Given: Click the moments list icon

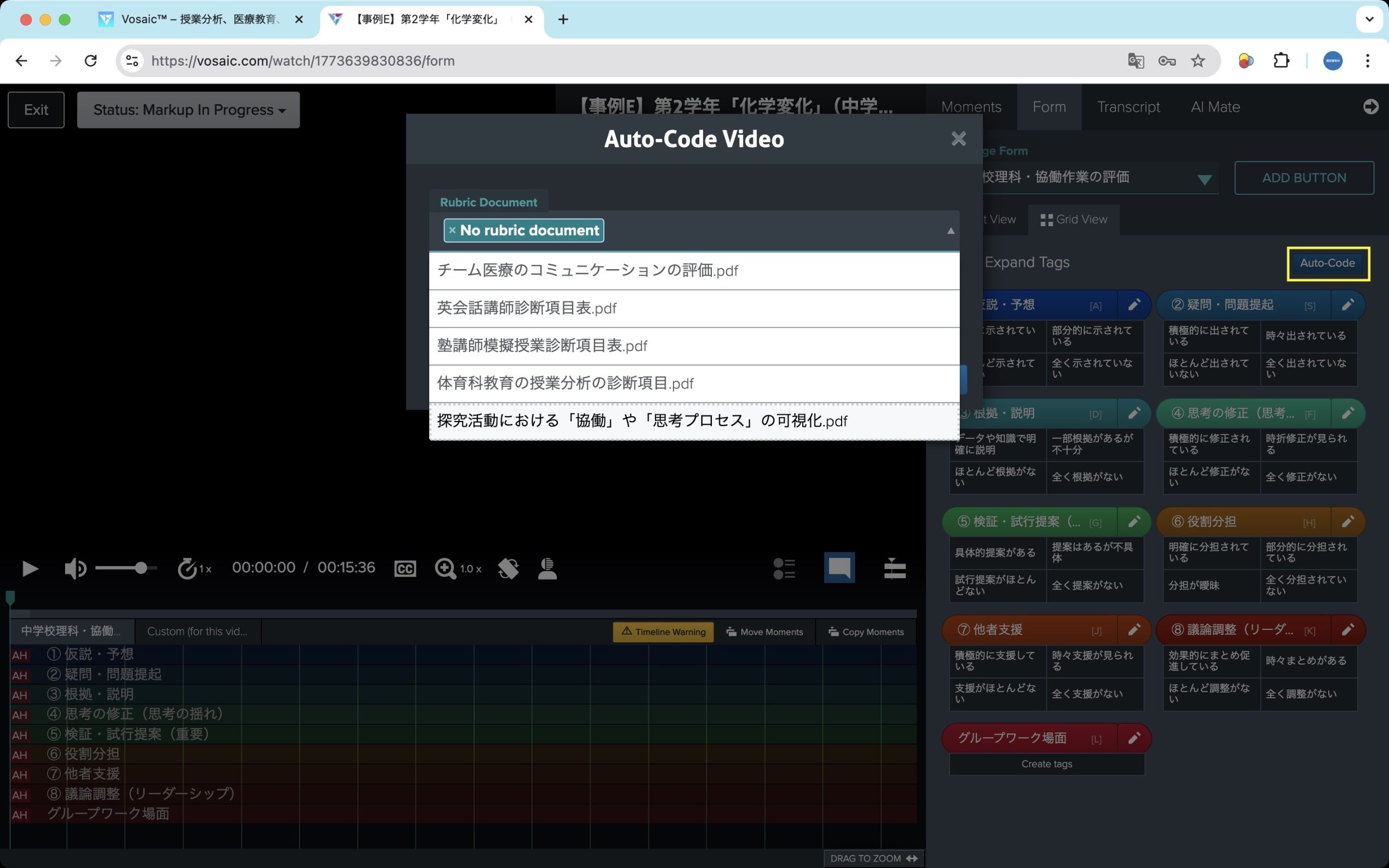Looking at the screenshot, I should (x=784, y=569).
